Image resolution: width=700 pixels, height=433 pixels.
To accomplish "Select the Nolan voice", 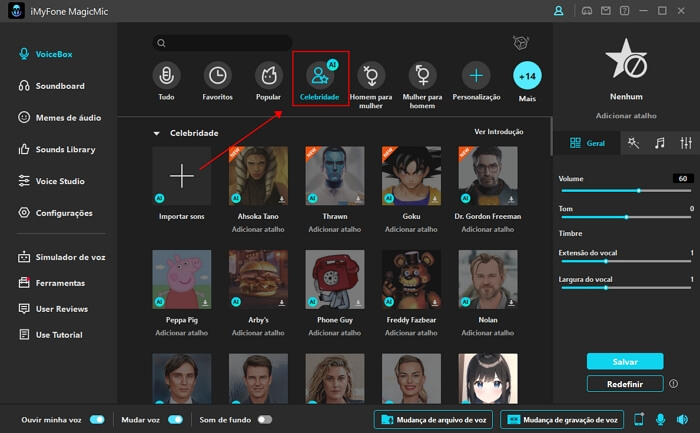I will pos(488,279).
